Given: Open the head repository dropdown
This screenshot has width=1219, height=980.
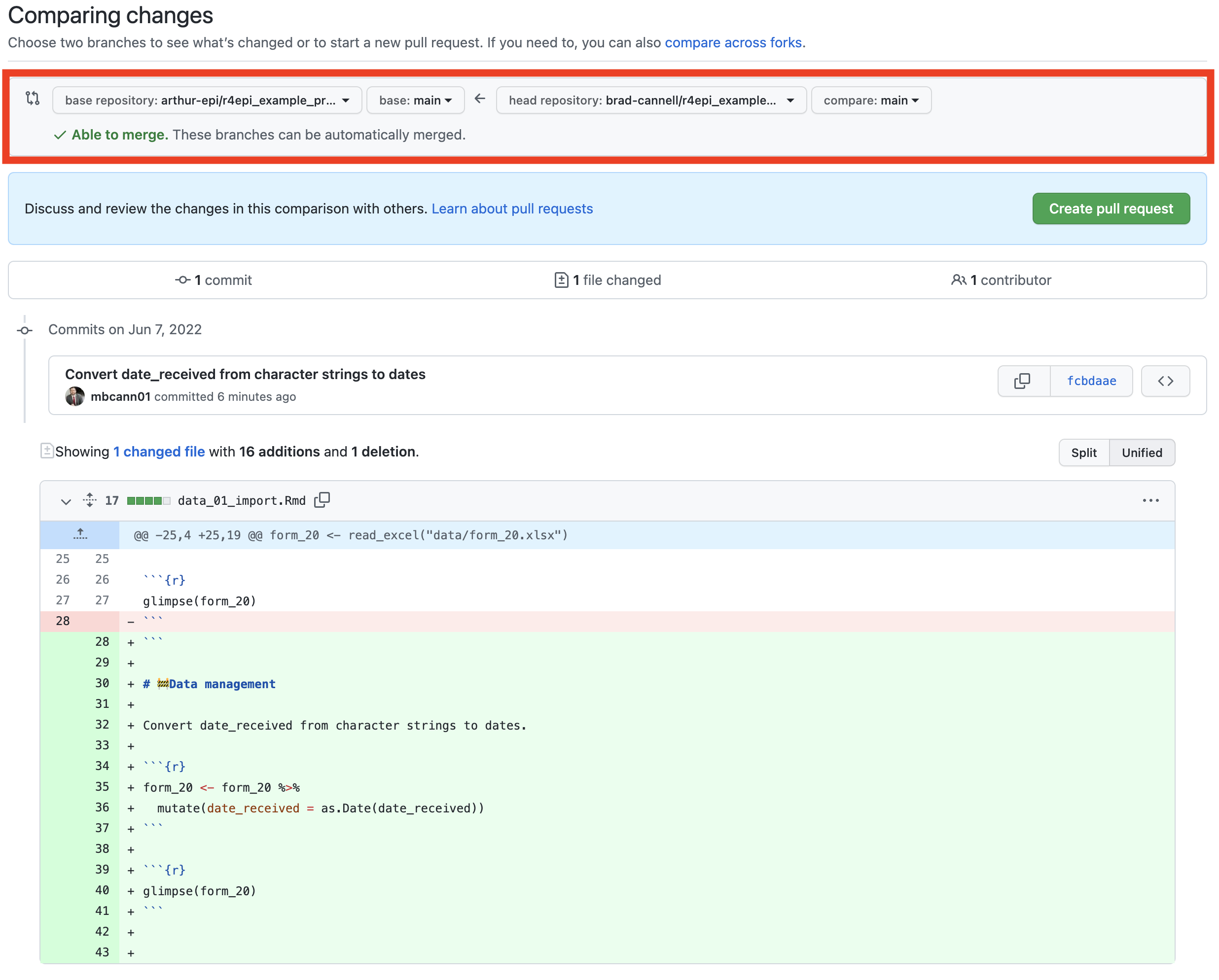Looking at the screenshot, I should 651,100.
